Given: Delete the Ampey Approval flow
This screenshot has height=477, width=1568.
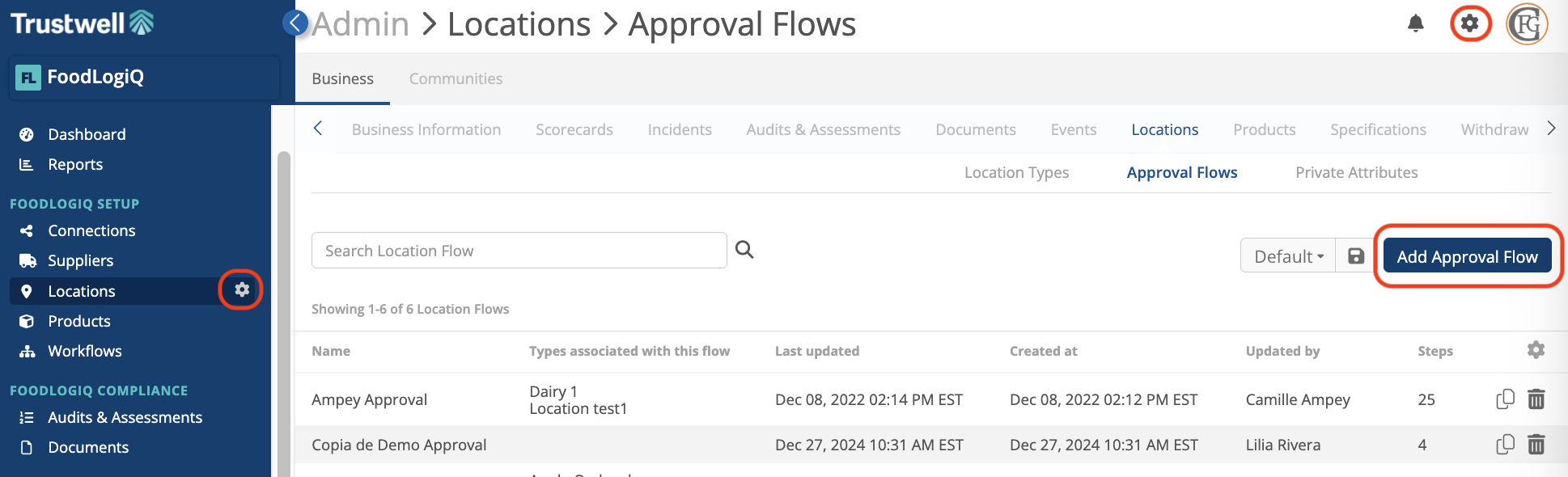Looking at the screenshot, I should pos(1536,399).
